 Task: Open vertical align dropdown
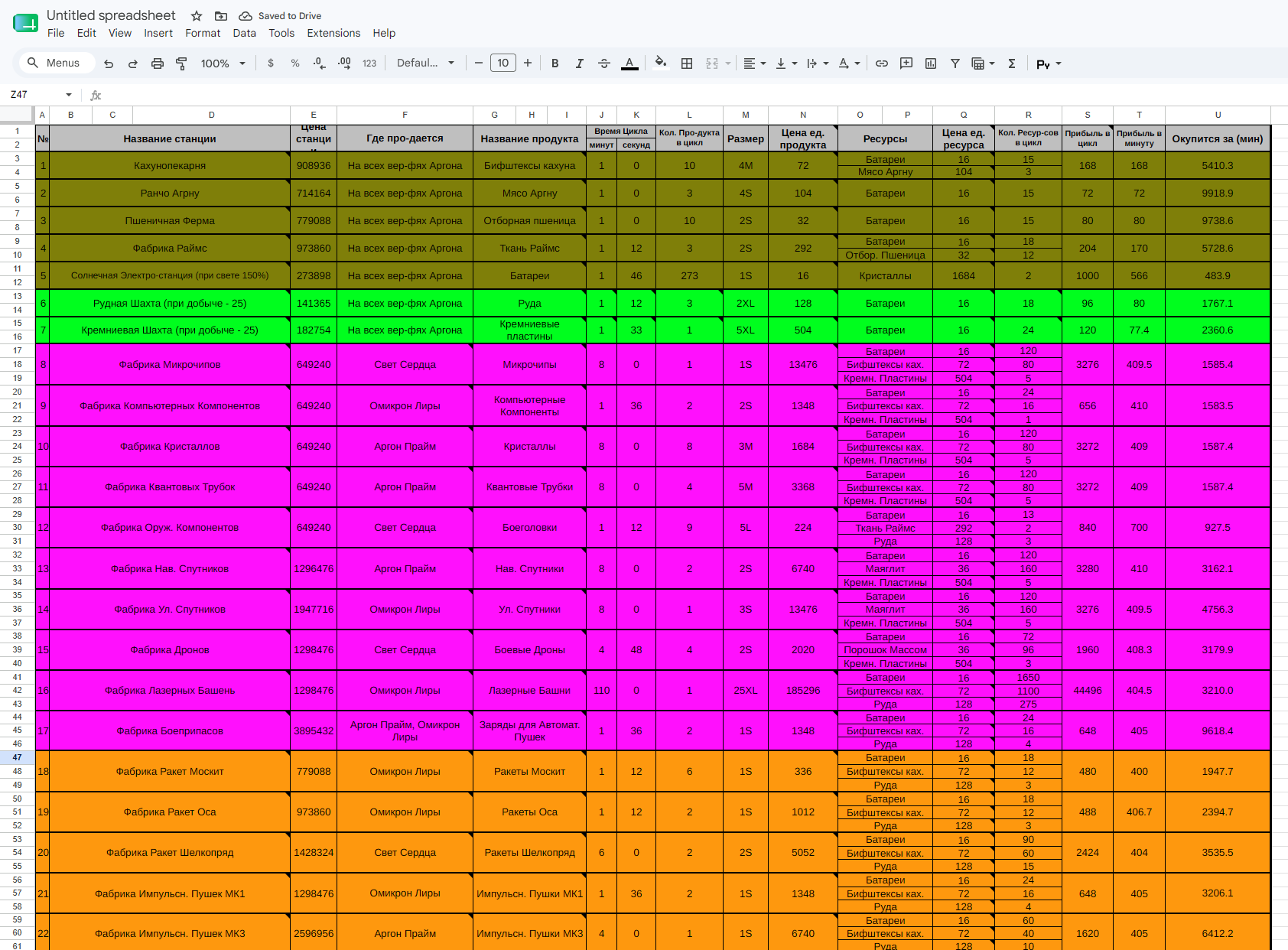(x=786, y=63)
